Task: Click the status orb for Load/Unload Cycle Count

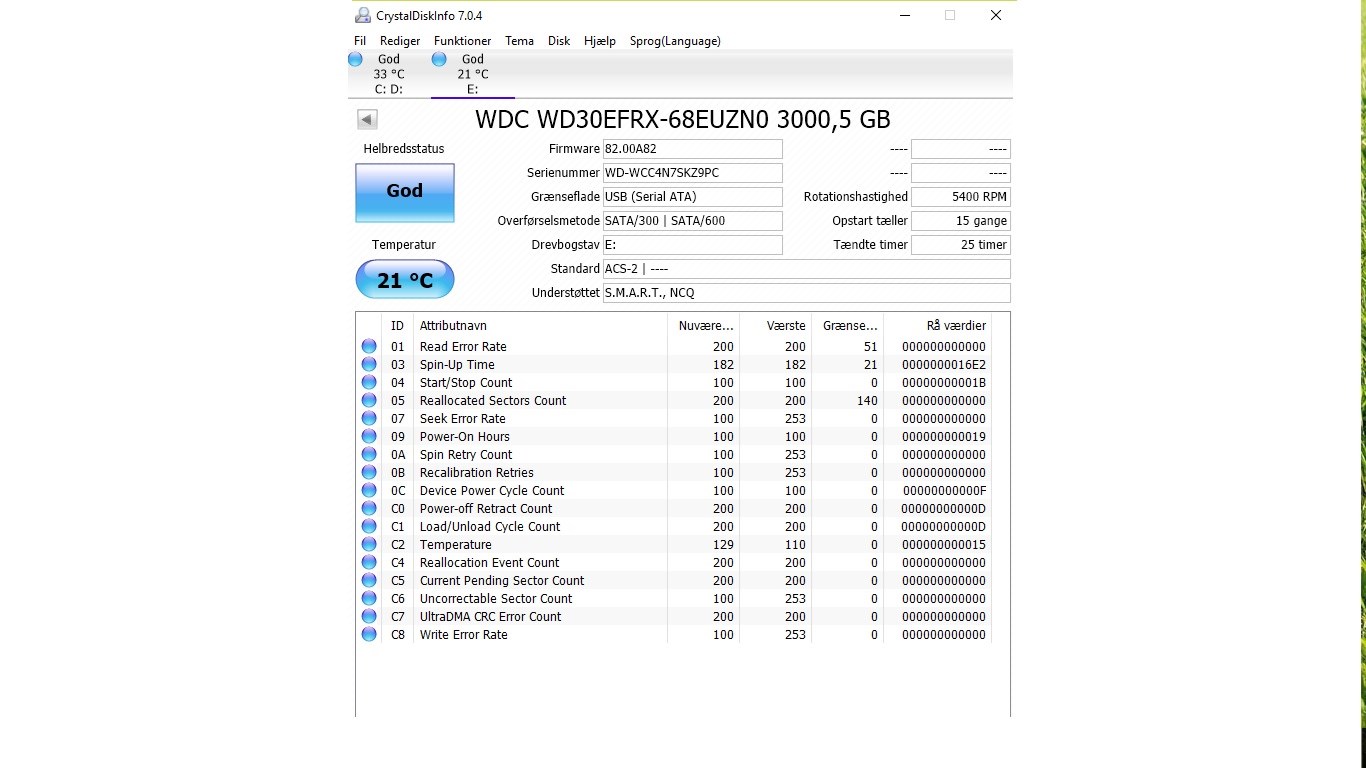Action: point(369,526)
